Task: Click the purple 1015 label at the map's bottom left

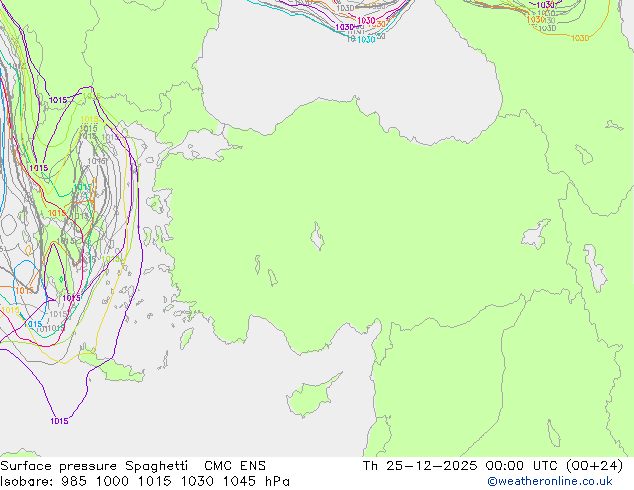Action: (x=59, y=421)
